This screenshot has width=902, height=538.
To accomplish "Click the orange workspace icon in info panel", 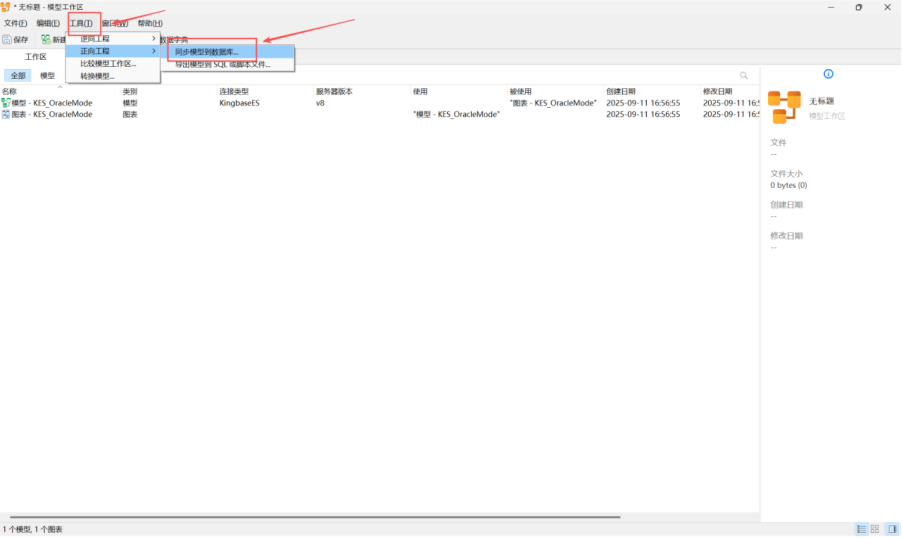I will click(x=784, y=107).
